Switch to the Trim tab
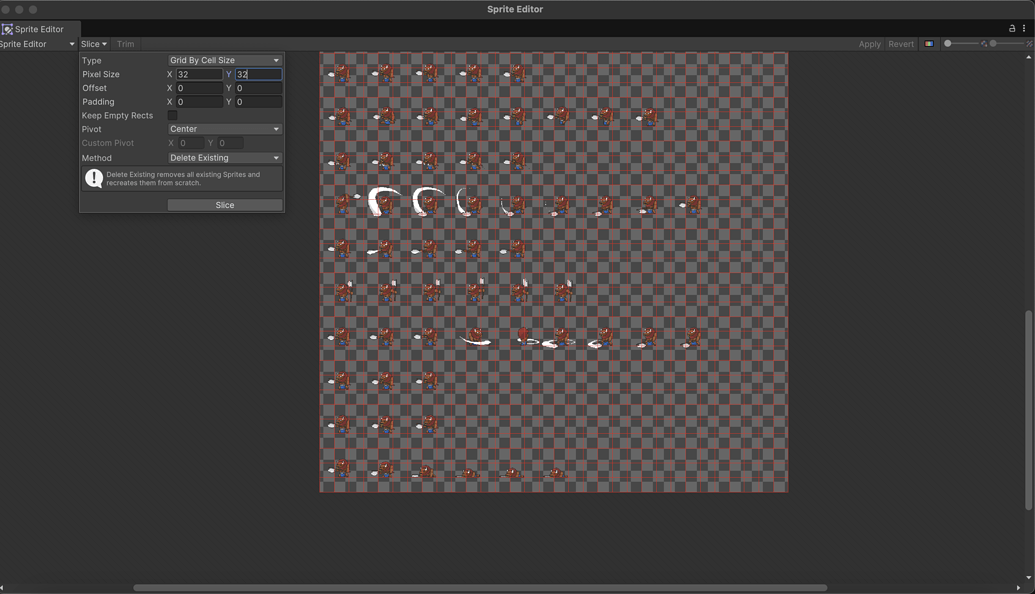The width and height of the screenshot is (1035, 594). (x=125, y=43)
